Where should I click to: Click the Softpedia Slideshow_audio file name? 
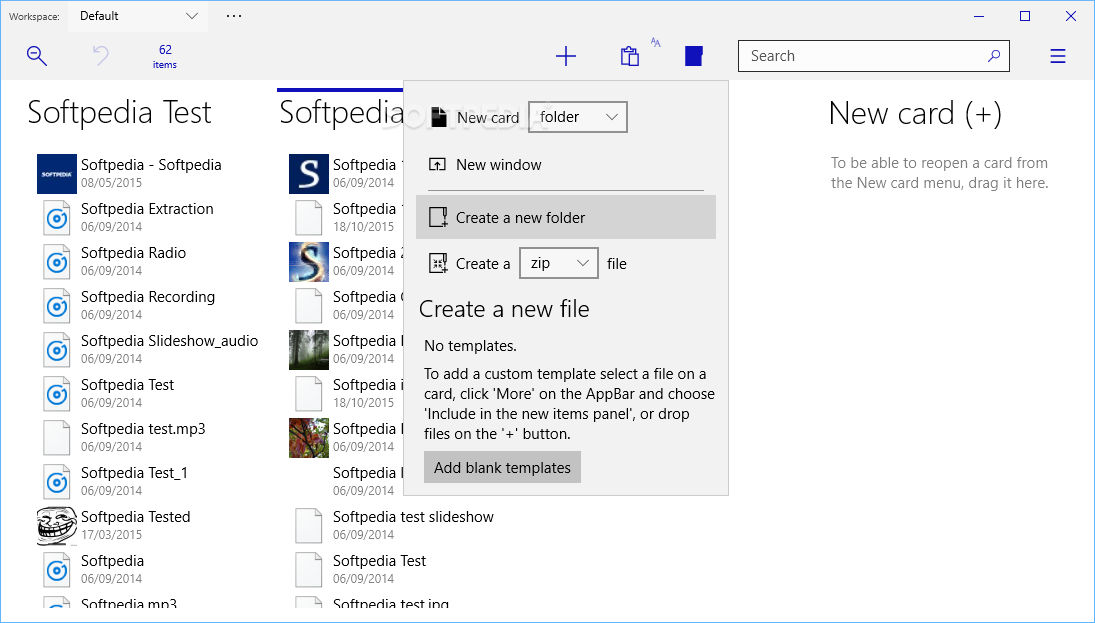(x=170, y=341)
